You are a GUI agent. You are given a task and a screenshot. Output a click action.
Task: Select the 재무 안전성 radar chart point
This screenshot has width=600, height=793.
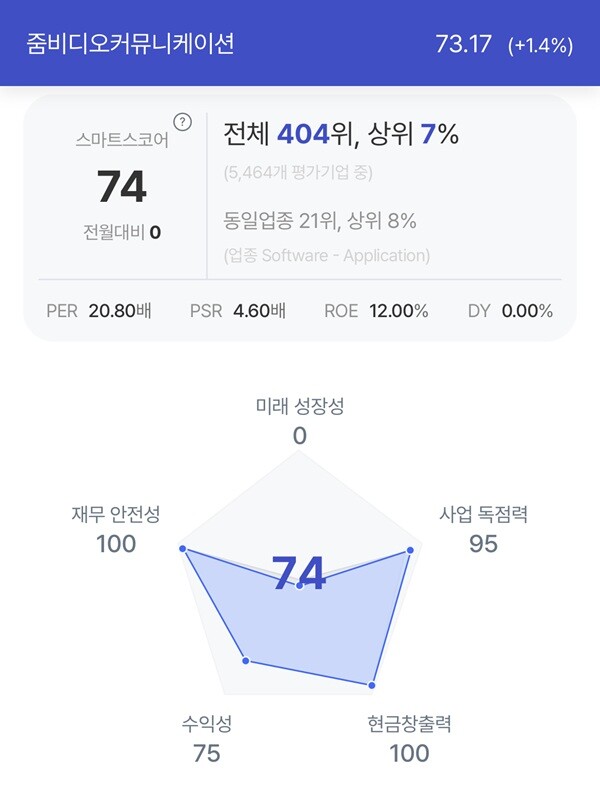point(183,549)
